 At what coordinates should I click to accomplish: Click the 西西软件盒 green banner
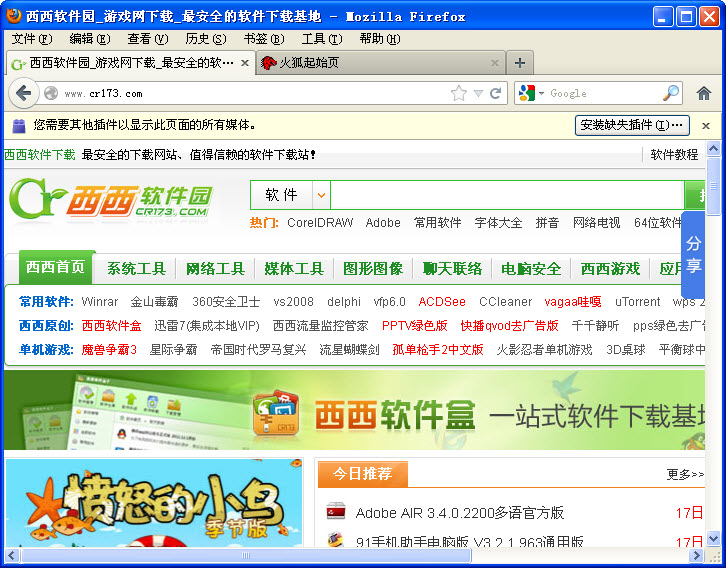pyautogui.click(x=355, y=410)
